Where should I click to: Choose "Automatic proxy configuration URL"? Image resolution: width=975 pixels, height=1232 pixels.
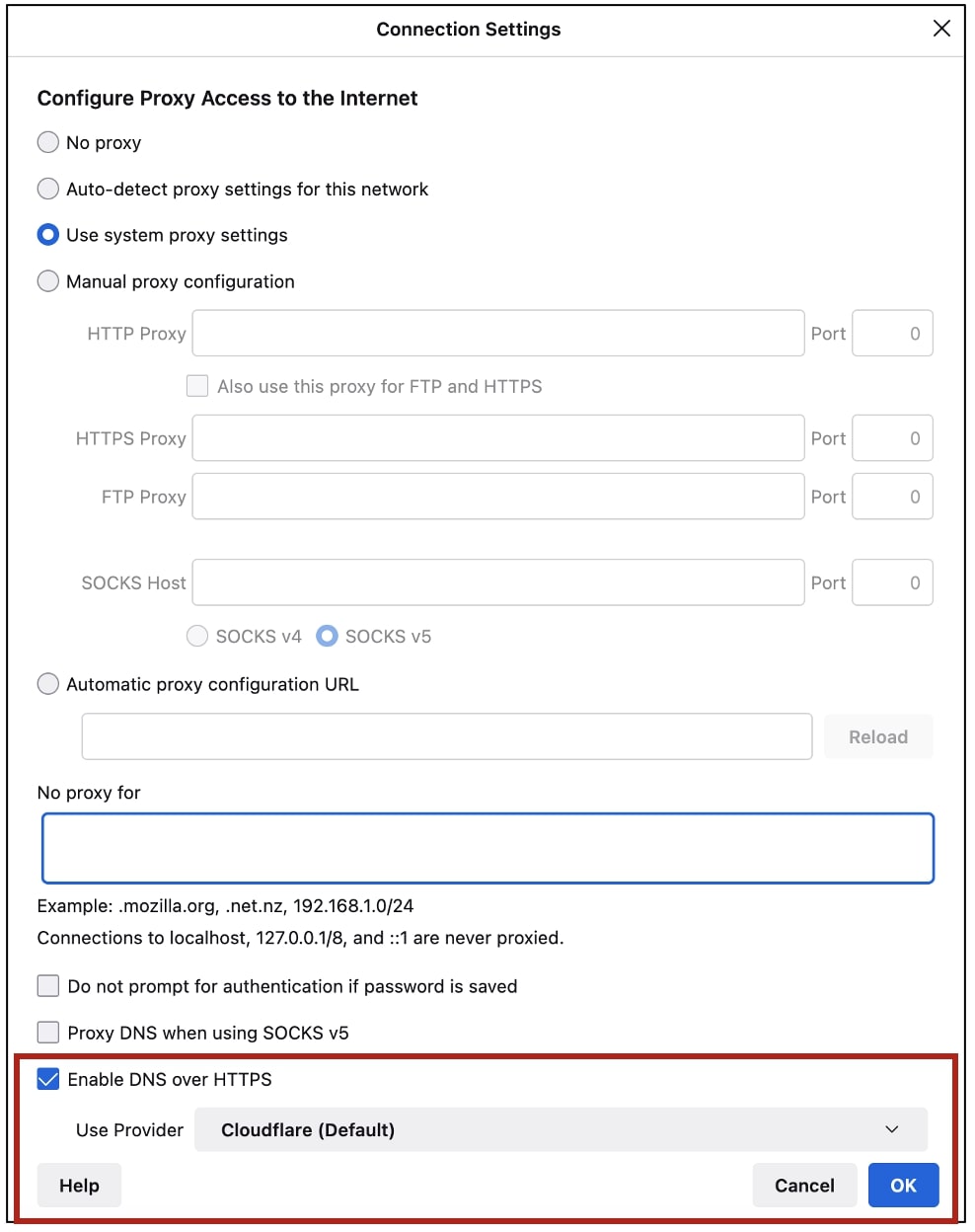pos(47,683)
